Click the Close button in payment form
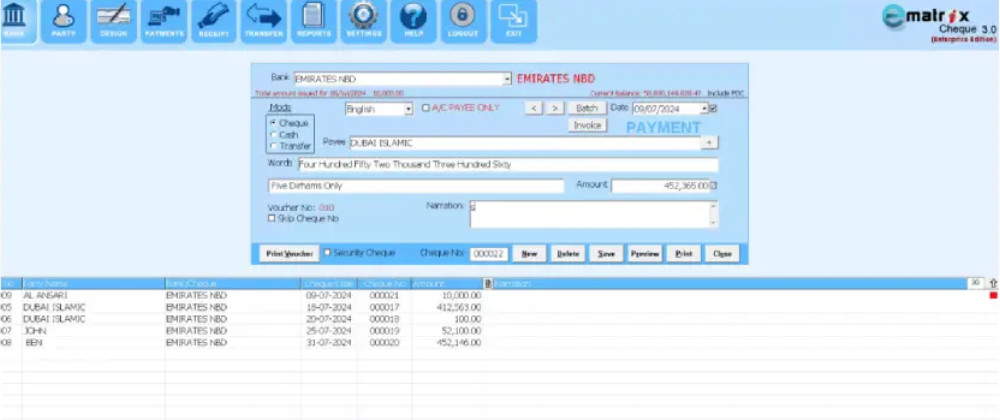This screenshot has width=1000, height=420. point(722,254)
